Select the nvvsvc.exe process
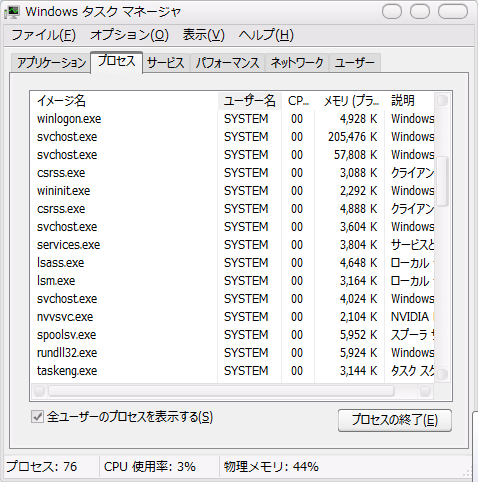Viewport: 478px width, 482px height. point(233,317)
